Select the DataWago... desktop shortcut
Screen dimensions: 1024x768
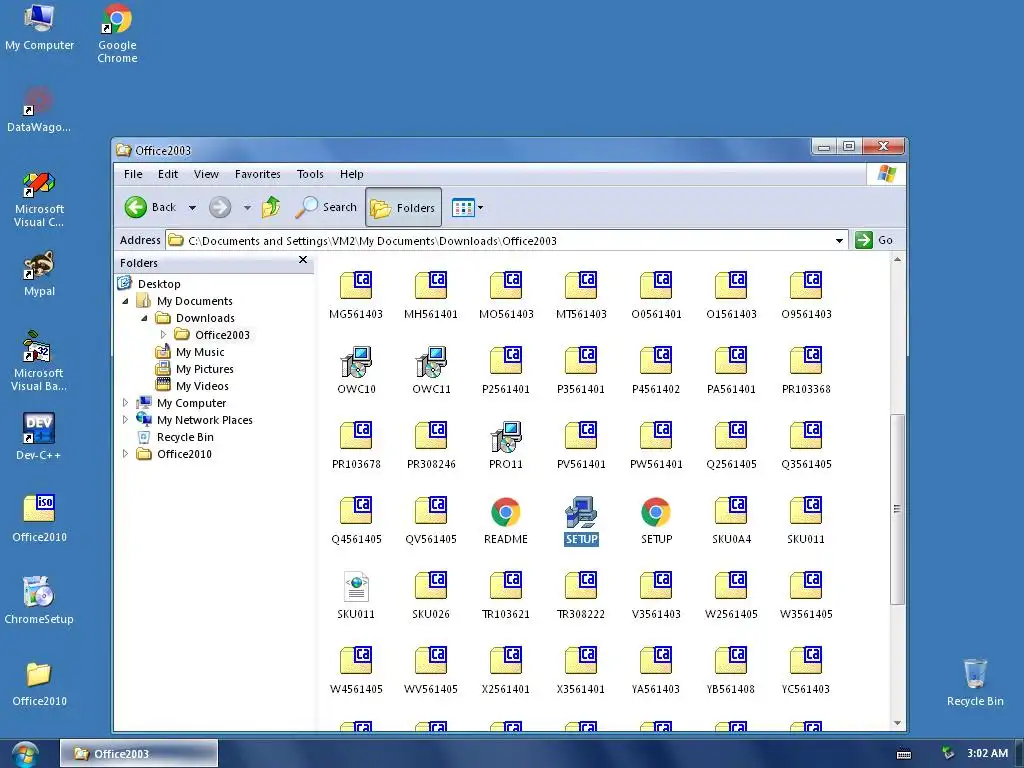point(39,110)
